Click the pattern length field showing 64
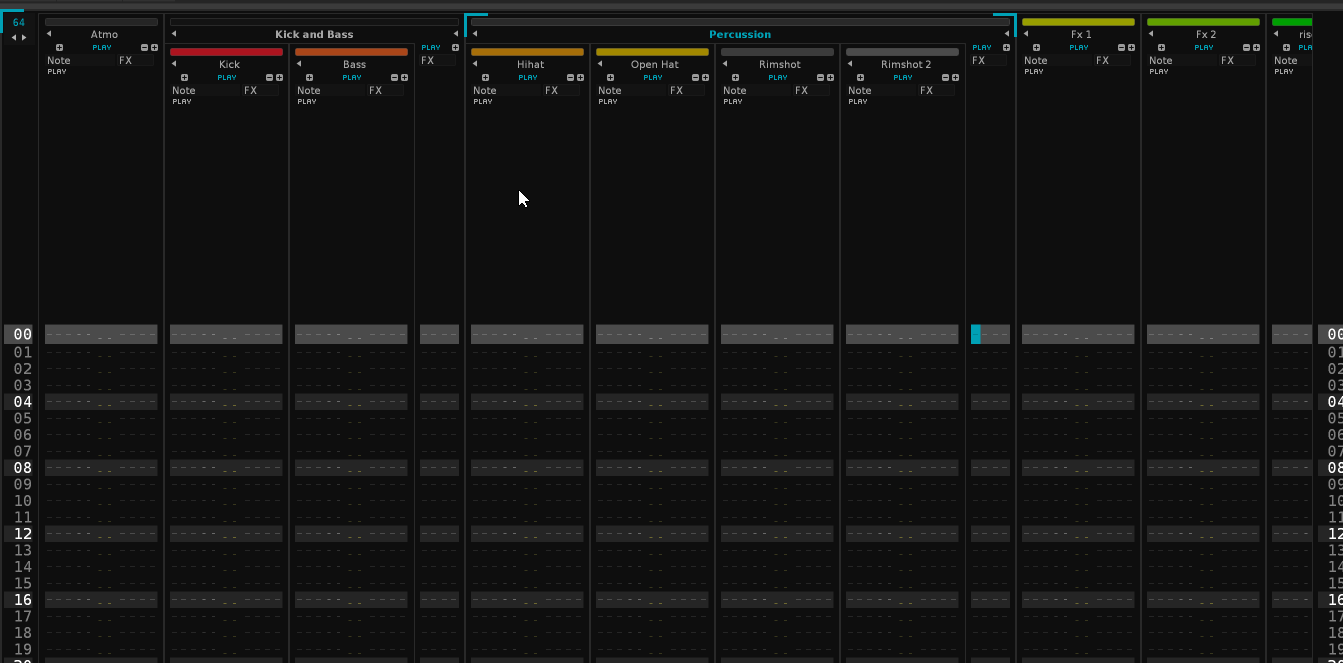 18,22
